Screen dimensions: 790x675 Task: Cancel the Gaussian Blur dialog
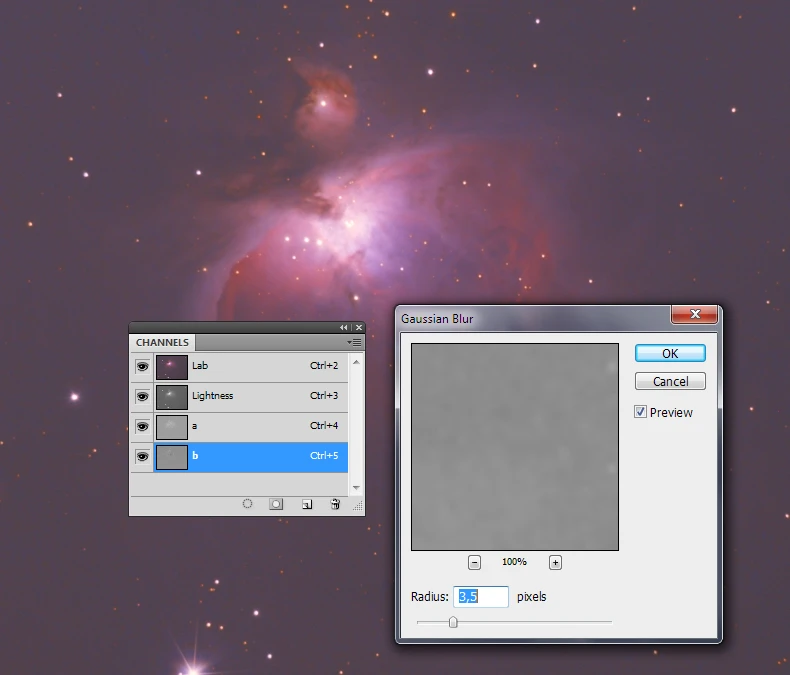[670, 381]
